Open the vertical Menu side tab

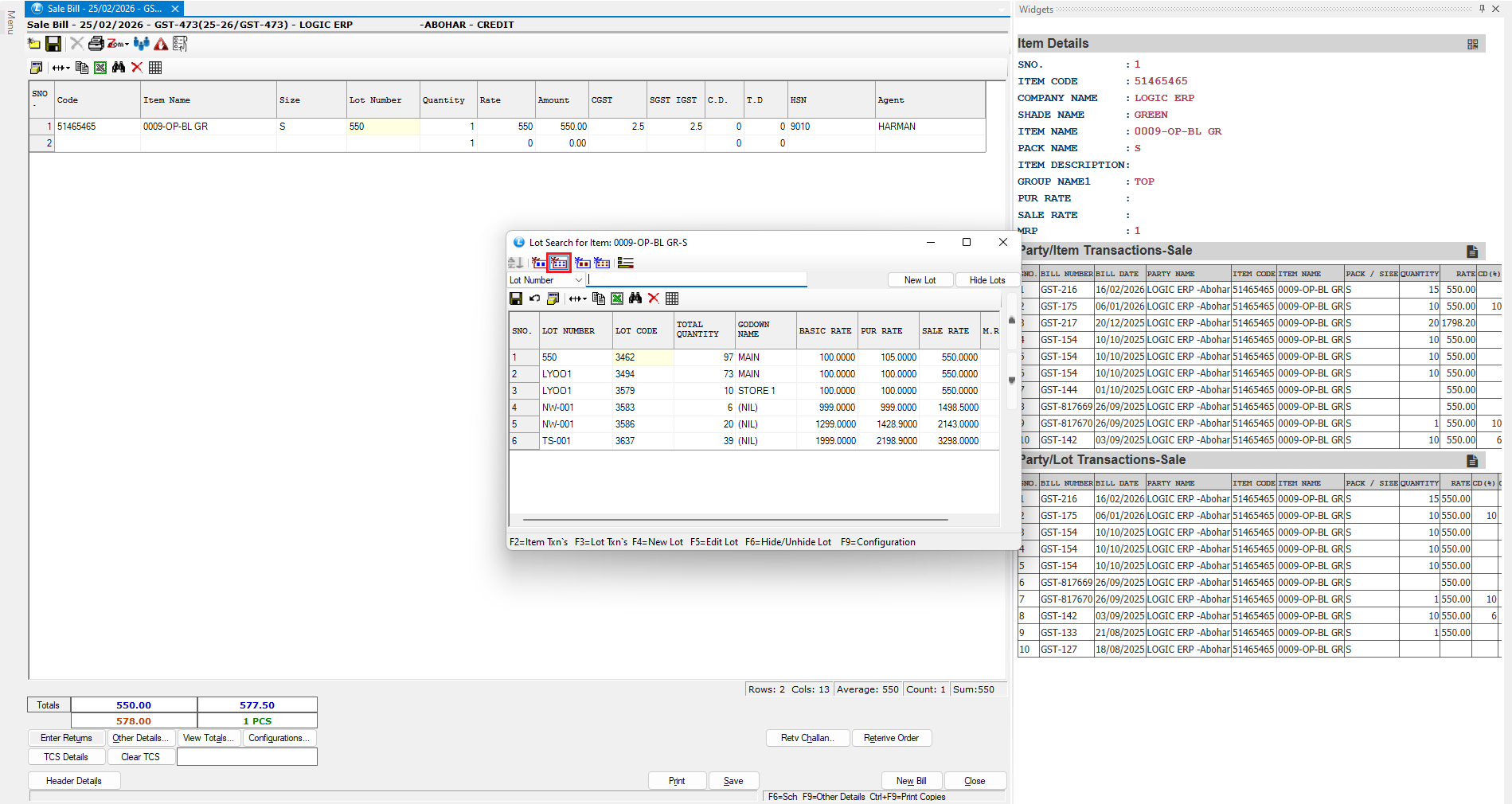(x=10, y=22)
